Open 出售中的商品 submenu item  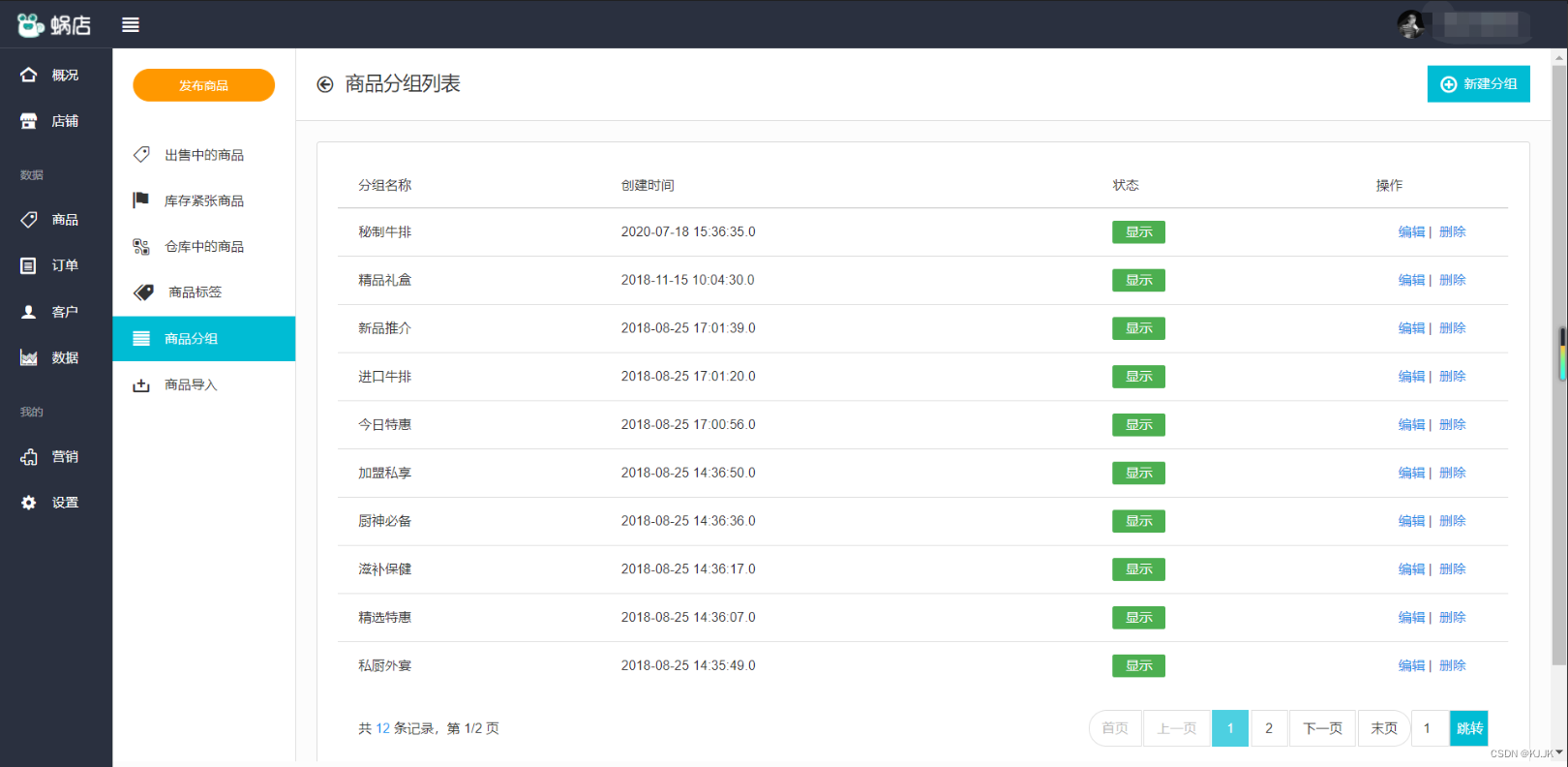click(x=204, y=155)
